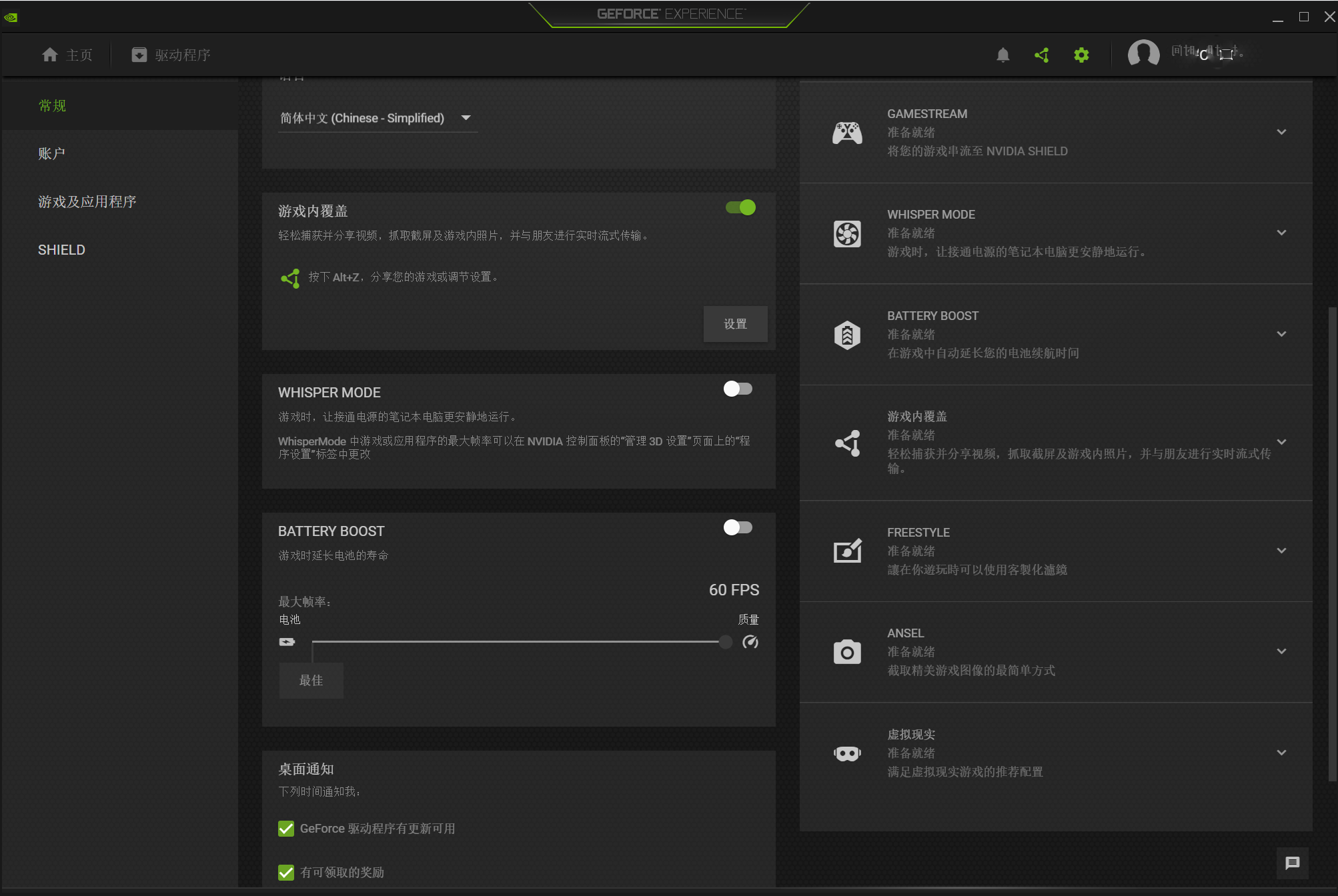
Task: Click the driver download icon beside 驱动程序
Action: 139,55
